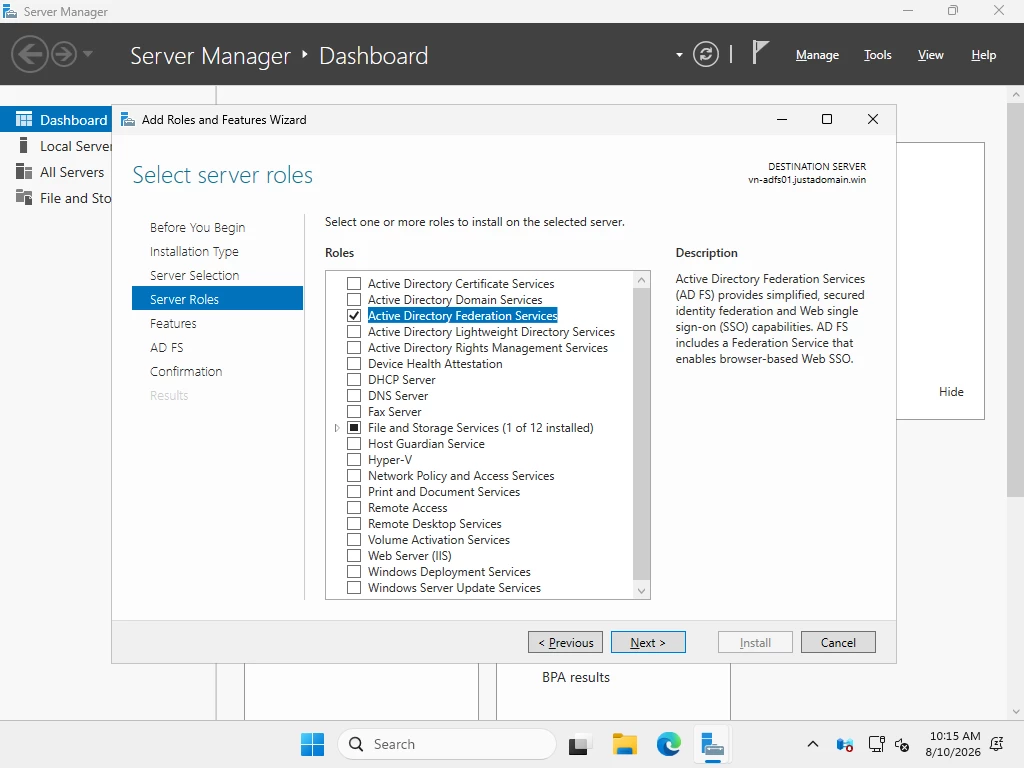Click the Dashboard grid icon in sidebar
Screen dimensions: 1024x768
click(x=24, y=119)
